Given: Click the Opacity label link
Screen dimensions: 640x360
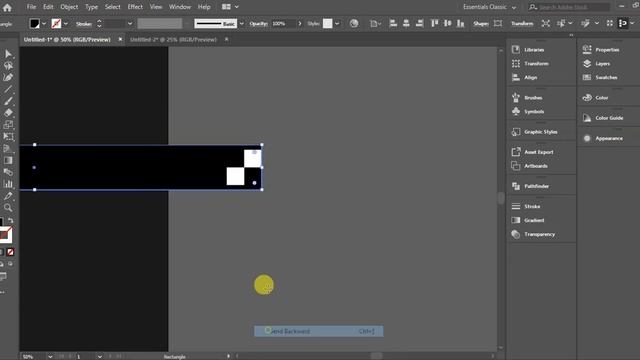Looking at the screenshot, I should pyautogui.click(x=258, y=24).
